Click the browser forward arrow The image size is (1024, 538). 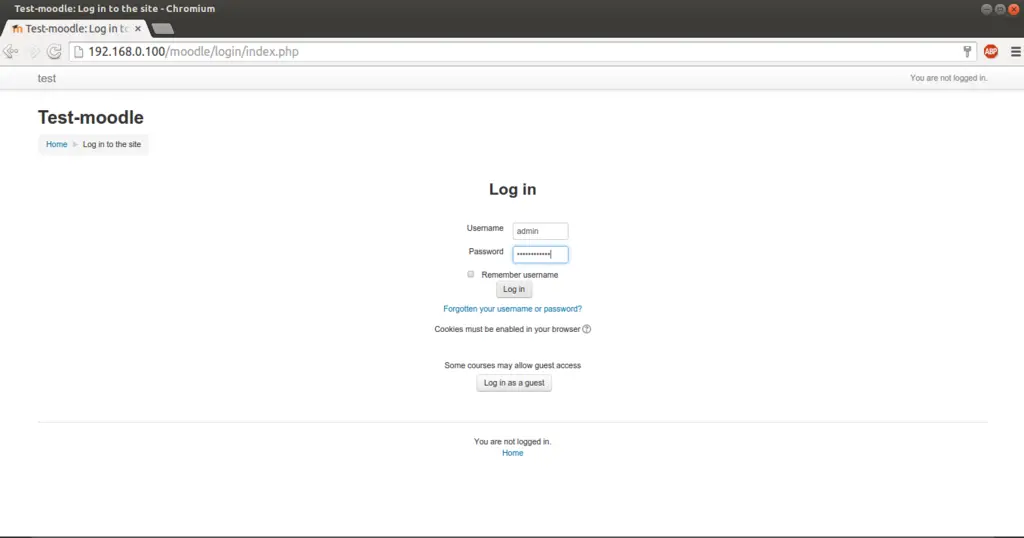tap(34, 52)
